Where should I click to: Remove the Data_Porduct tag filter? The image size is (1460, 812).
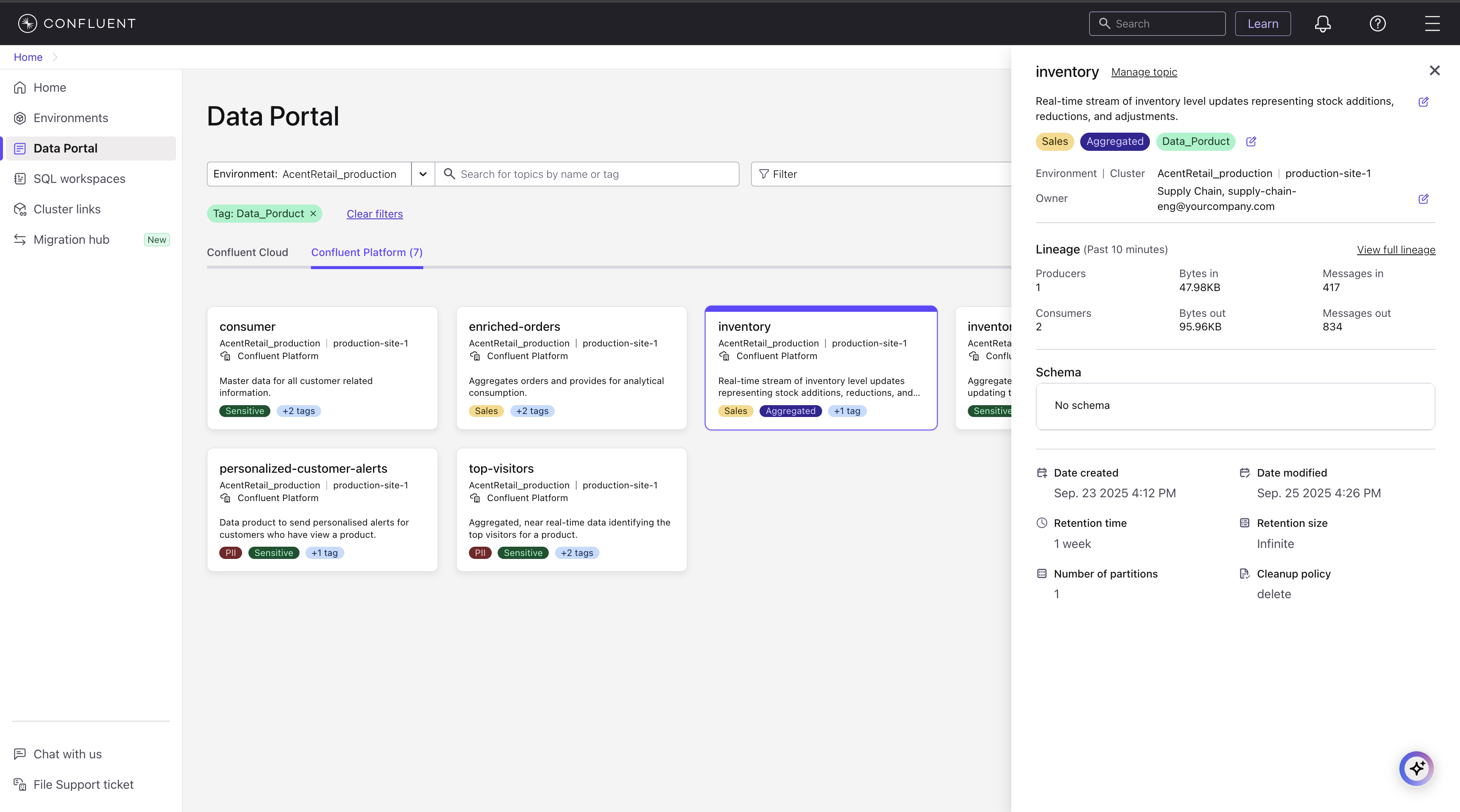pyautogui.click(x=313, y=214)
